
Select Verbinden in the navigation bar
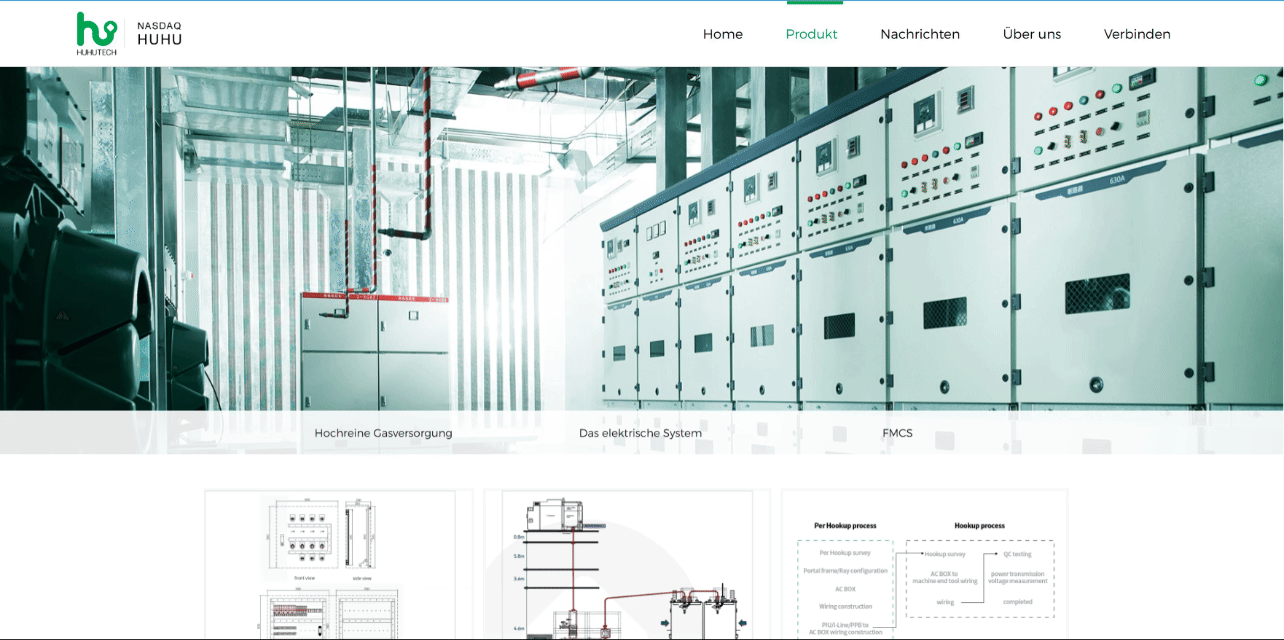1136,34
